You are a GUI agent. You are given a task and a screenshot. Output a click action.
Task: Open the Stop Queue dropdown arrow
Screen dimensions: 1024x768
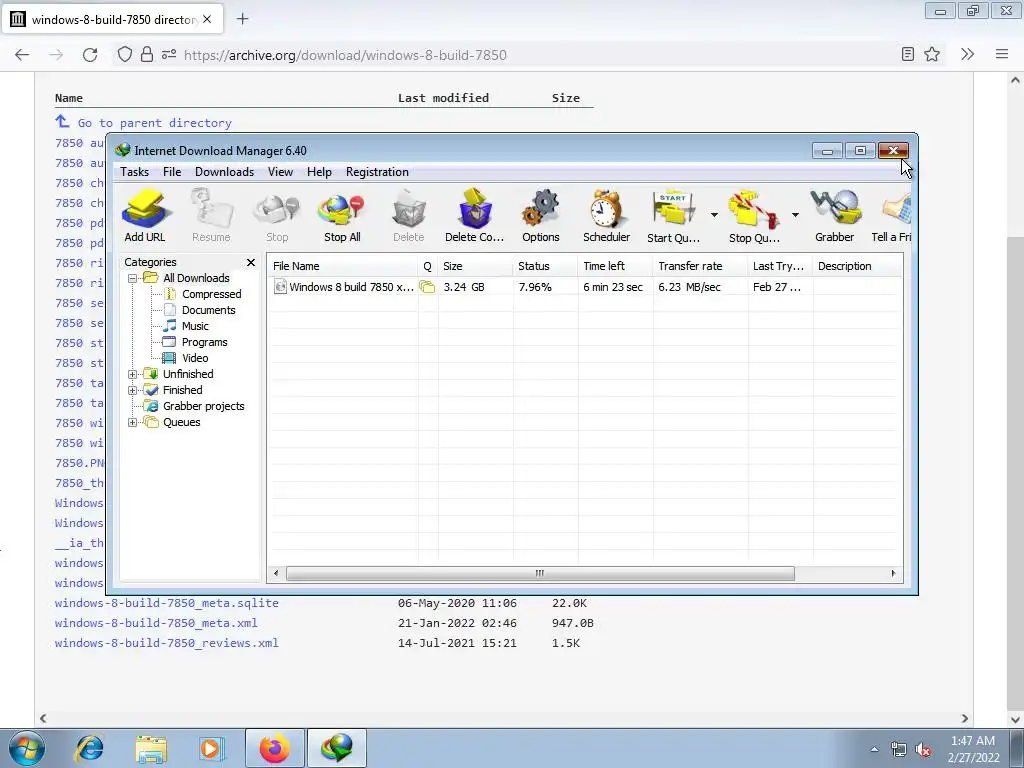[795, 215]
